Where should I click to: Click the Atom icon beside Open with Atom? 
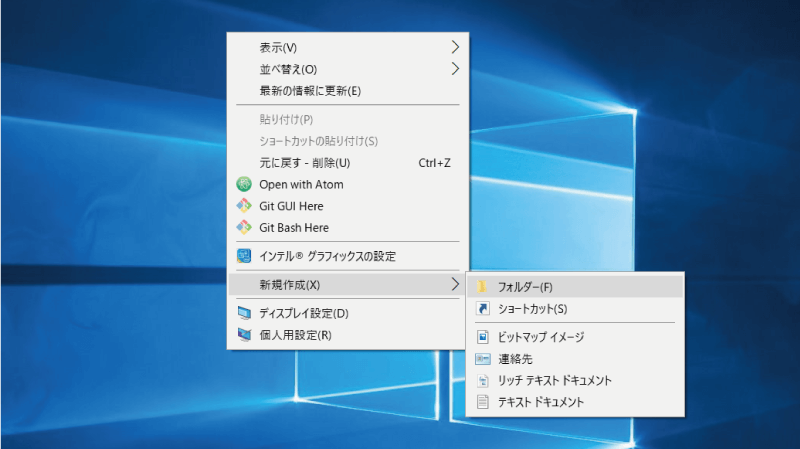pos(244,184)
